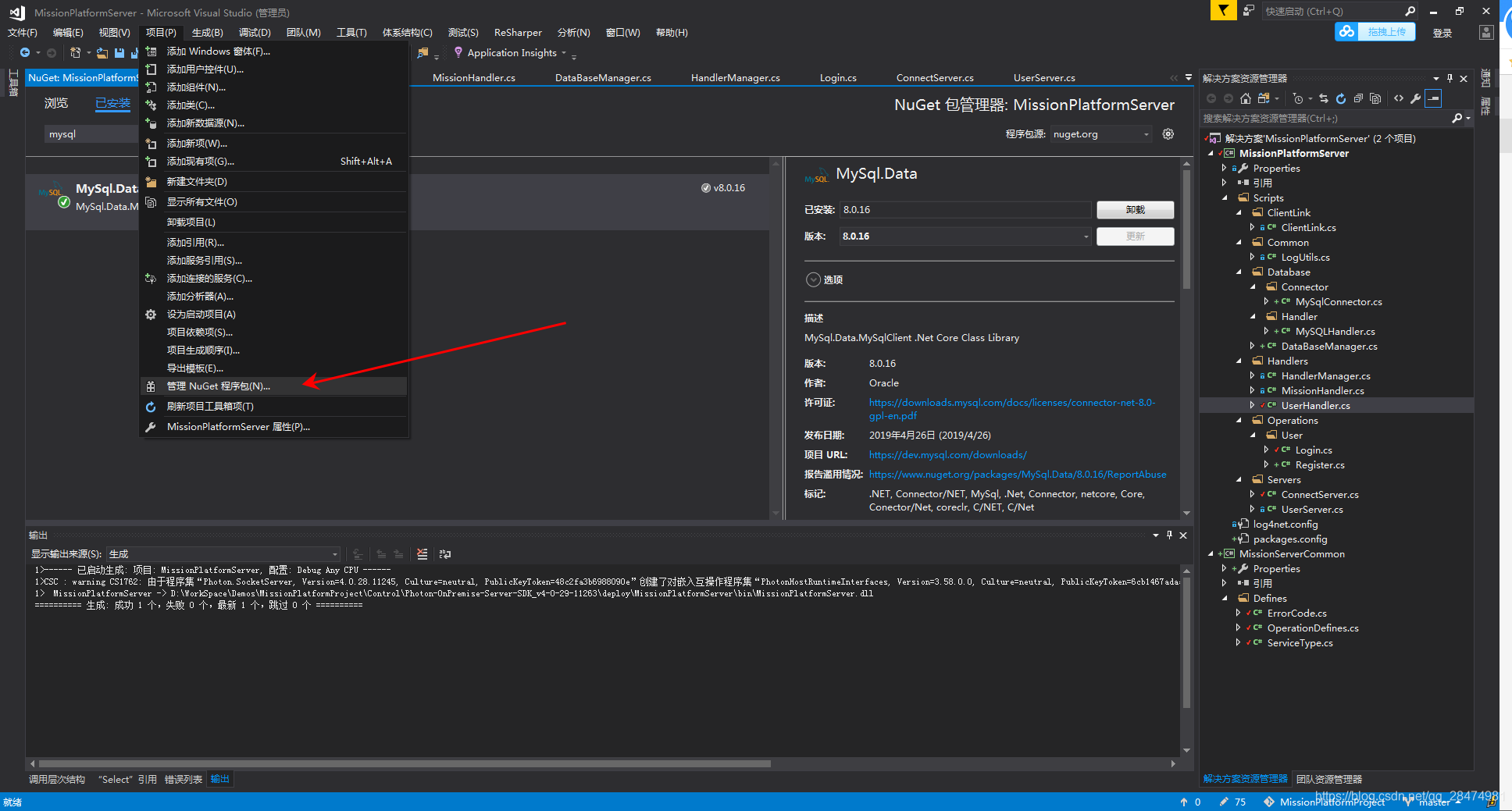Click Application Insights lightbulb icon
This screenshot has height=811, width=1512.
pyautogui.click(x=458, y=52)
